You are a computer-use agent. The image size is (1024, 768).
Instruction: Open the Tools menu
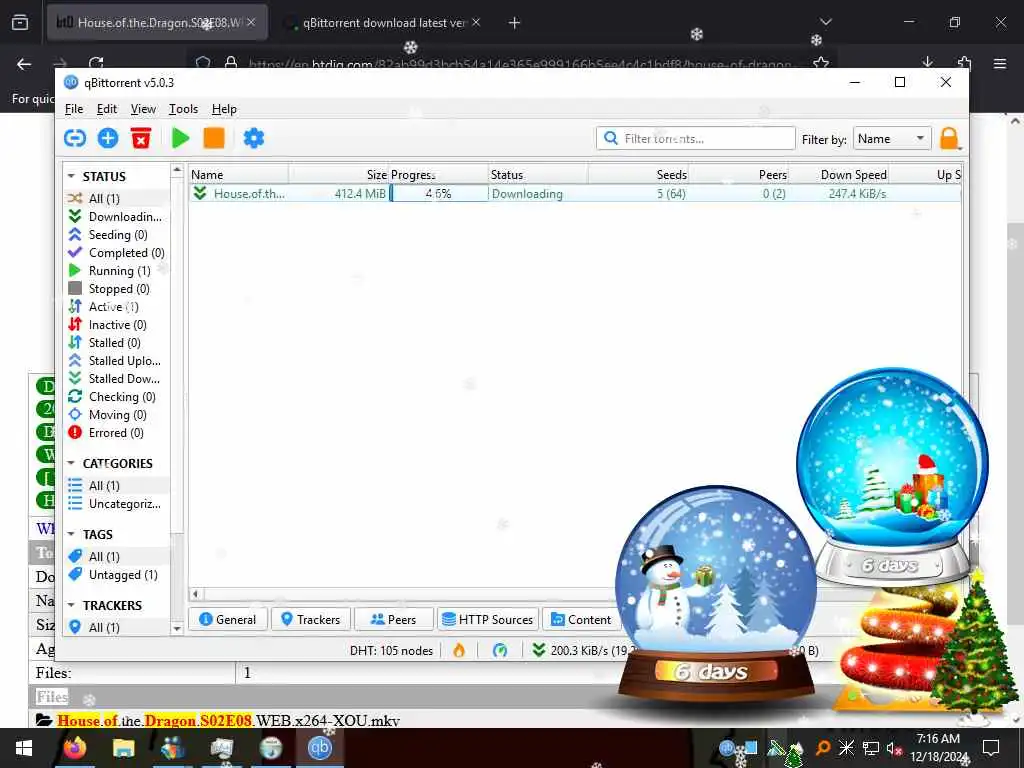(x=183, y=109)
